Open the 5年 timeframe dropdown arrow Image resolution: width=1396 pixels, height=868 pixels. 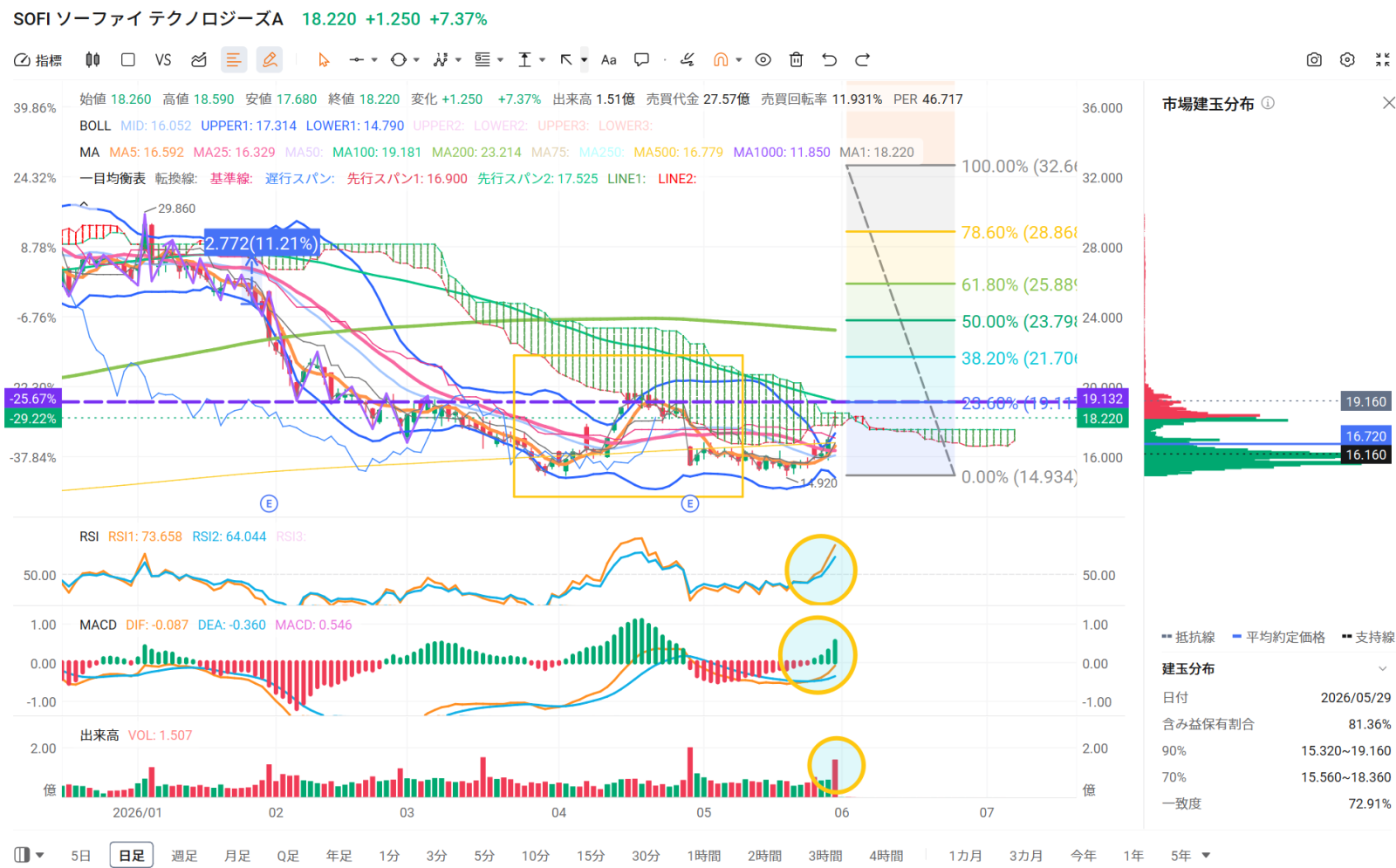pyautogui.click(x=1206, y=855)
